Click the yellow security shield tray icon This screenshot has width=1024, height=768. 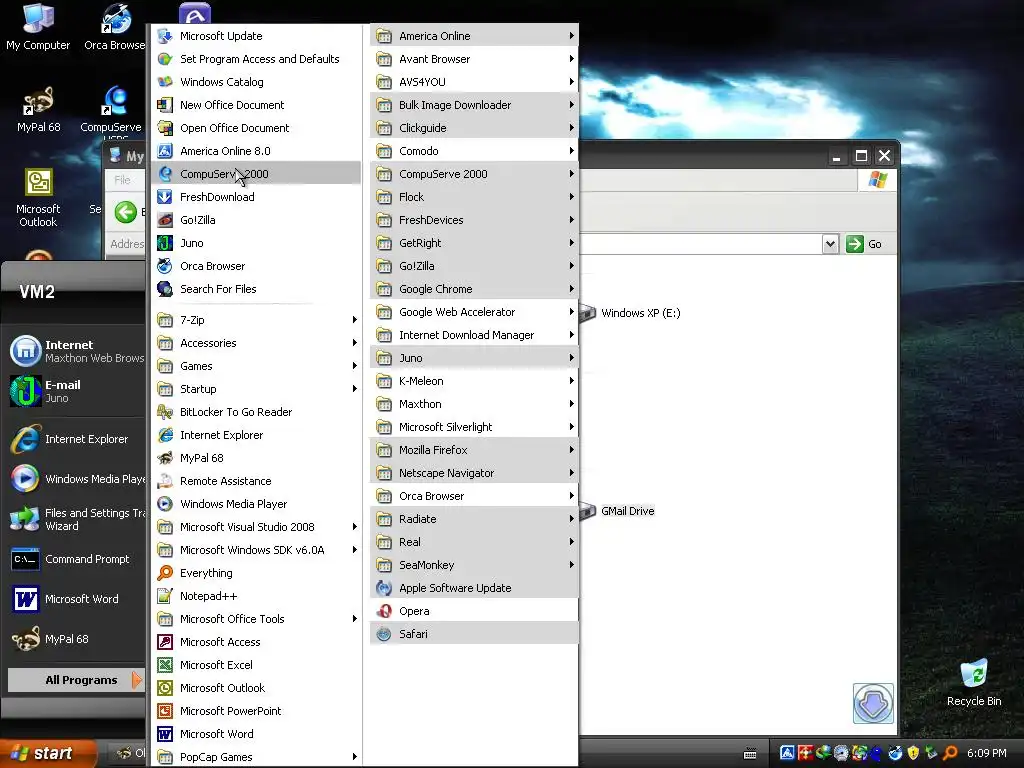pos(913,753)
